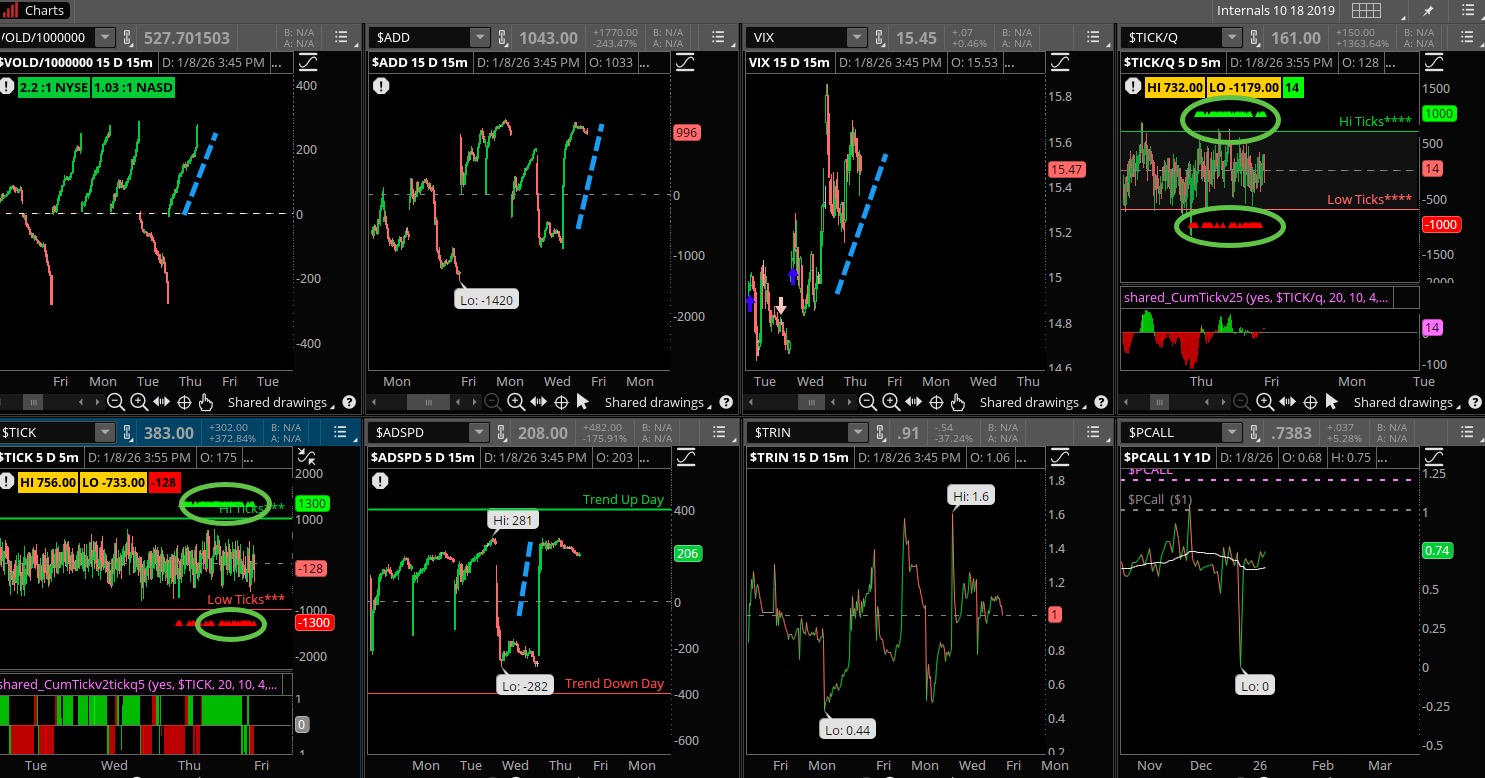This screenshot has width=1485, height=778.
Task: Open the $ADSPD chart panel menu
Action: [719, 432]
